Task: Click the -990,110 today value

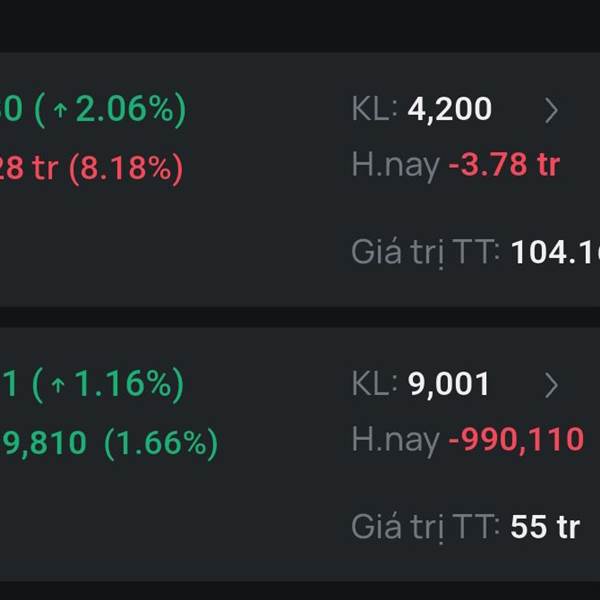Action: (x=517, y=439)
